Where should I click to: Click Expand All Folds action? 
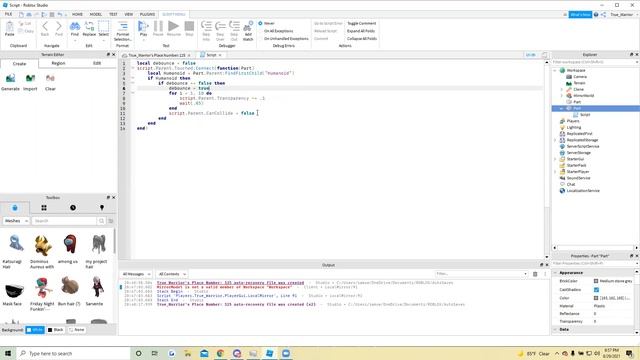point(361,31)
